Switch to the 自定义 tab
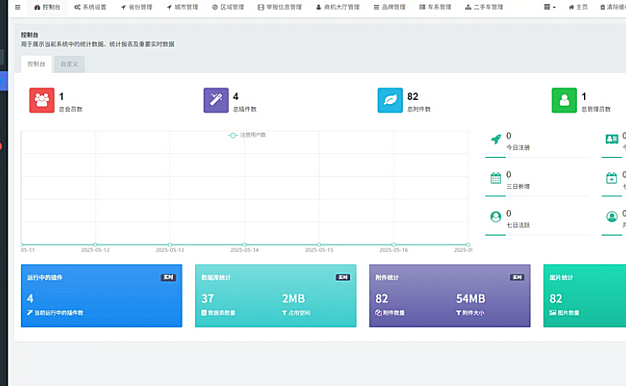Image resolution: width=626 pixels, height=386 pixels. click(69, 64)
